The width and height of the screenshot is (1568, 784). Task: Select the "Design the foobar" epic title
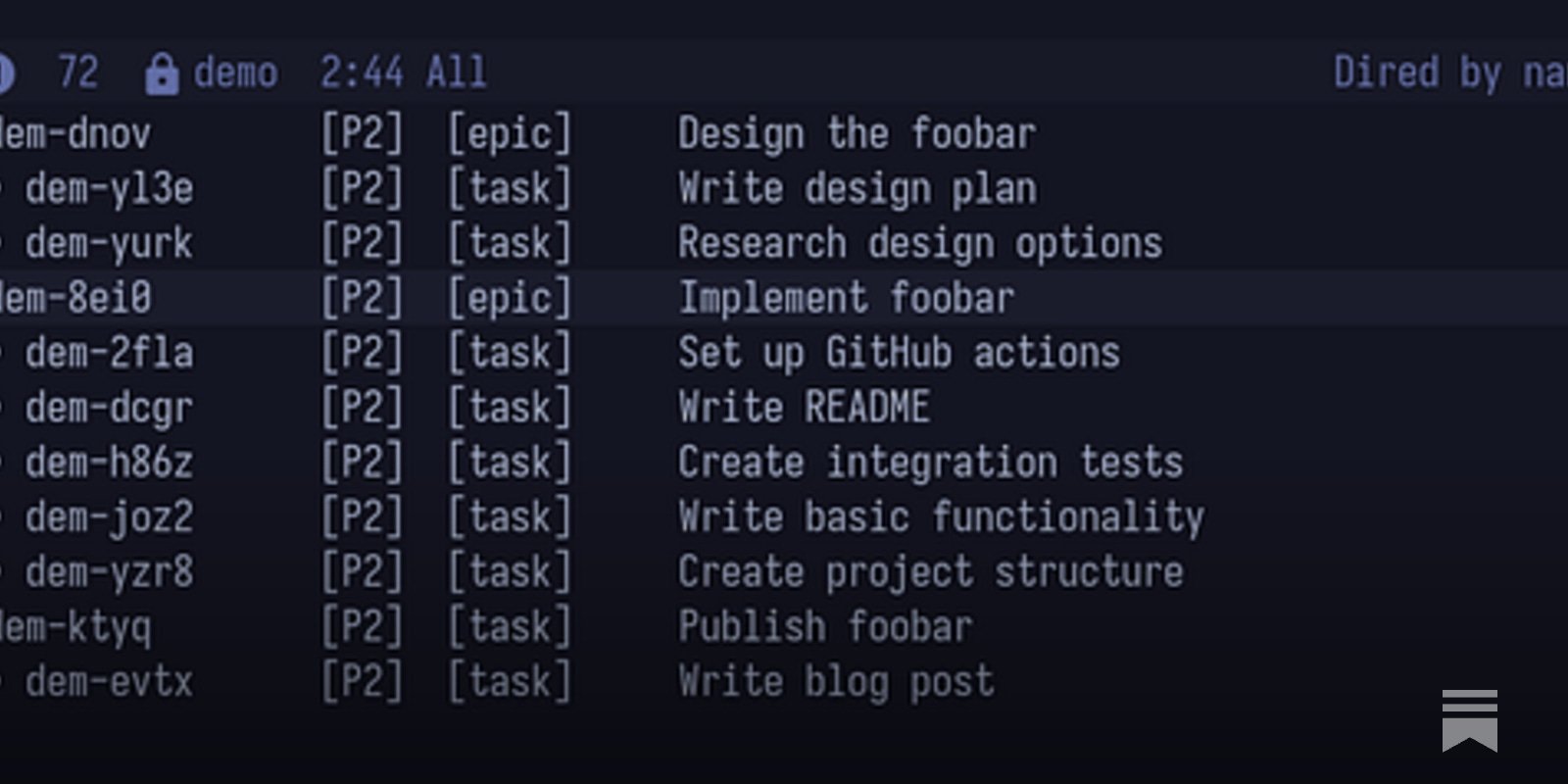coord(856,134)
